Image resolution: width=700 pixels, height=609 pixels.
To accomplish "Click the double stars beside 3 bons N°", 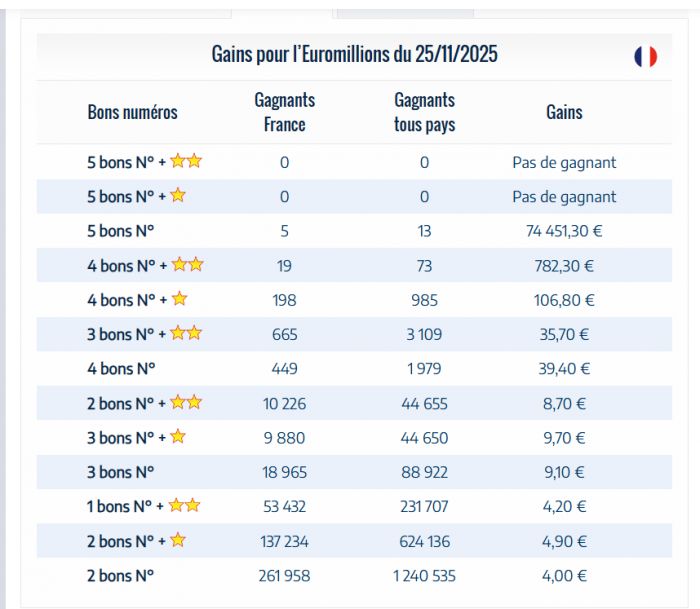I will point(186,334).
